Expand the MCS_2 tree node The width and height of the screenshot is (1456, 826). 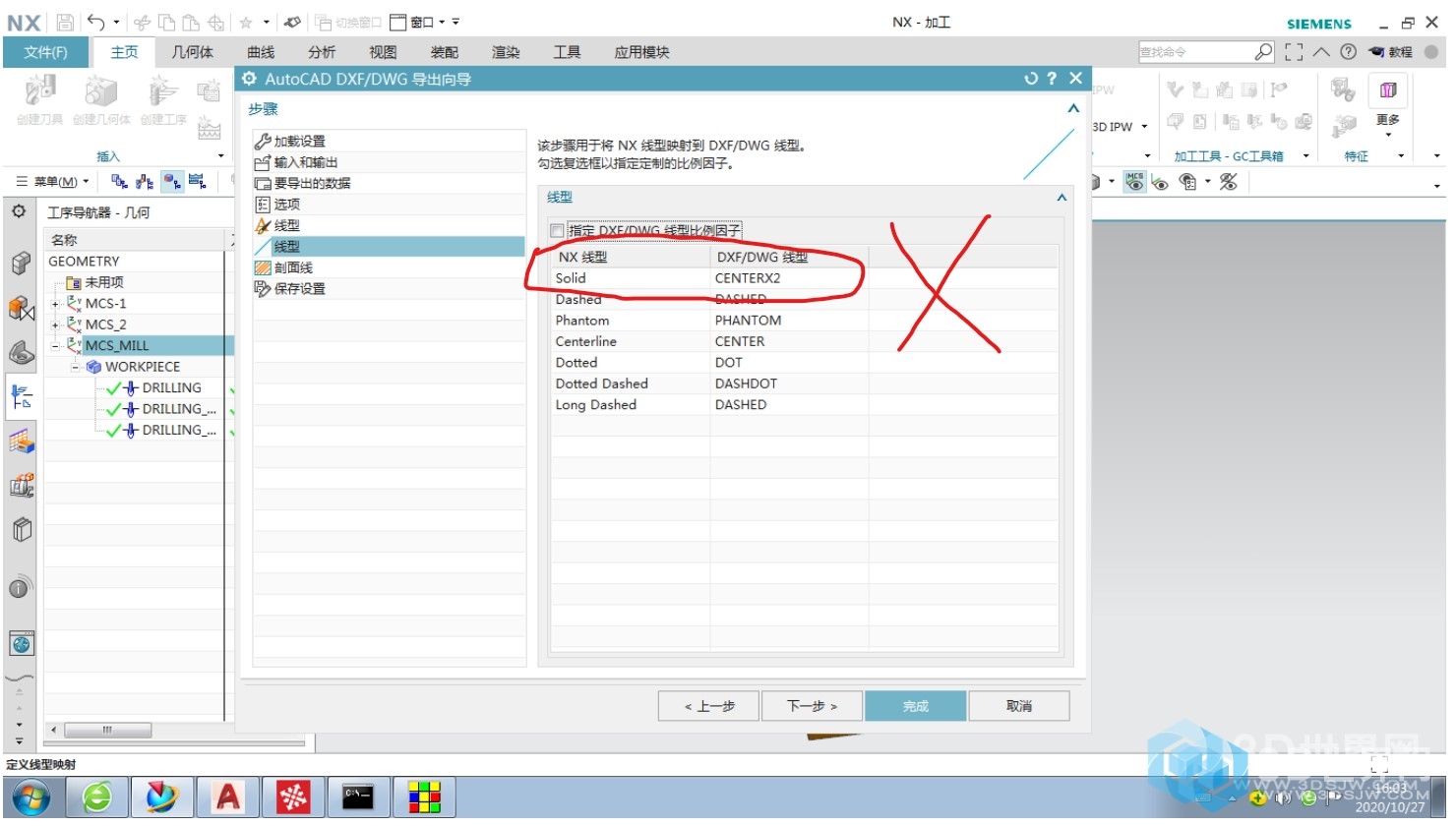56,324
